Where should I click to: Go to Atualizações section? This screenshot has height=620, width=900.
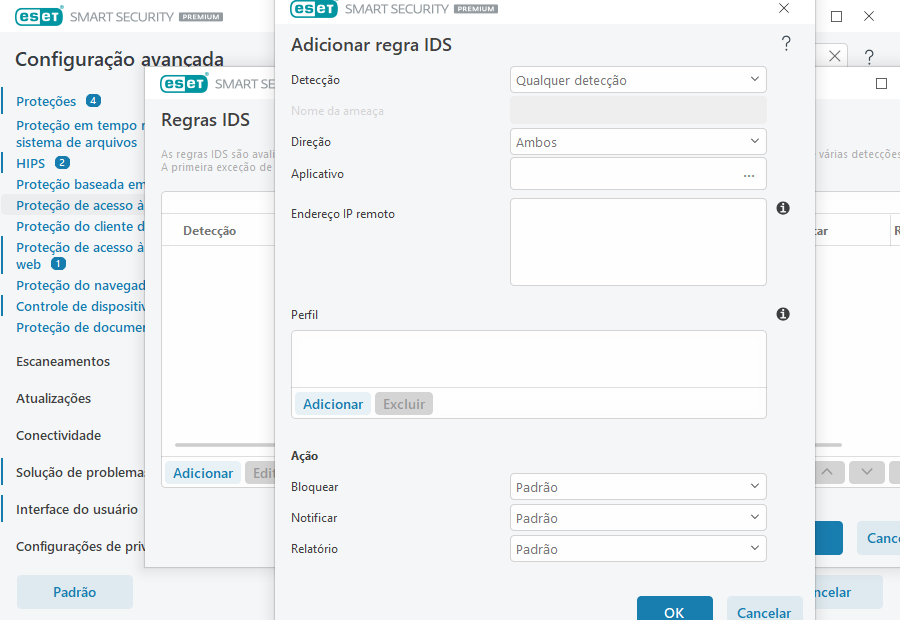(53, 398)
